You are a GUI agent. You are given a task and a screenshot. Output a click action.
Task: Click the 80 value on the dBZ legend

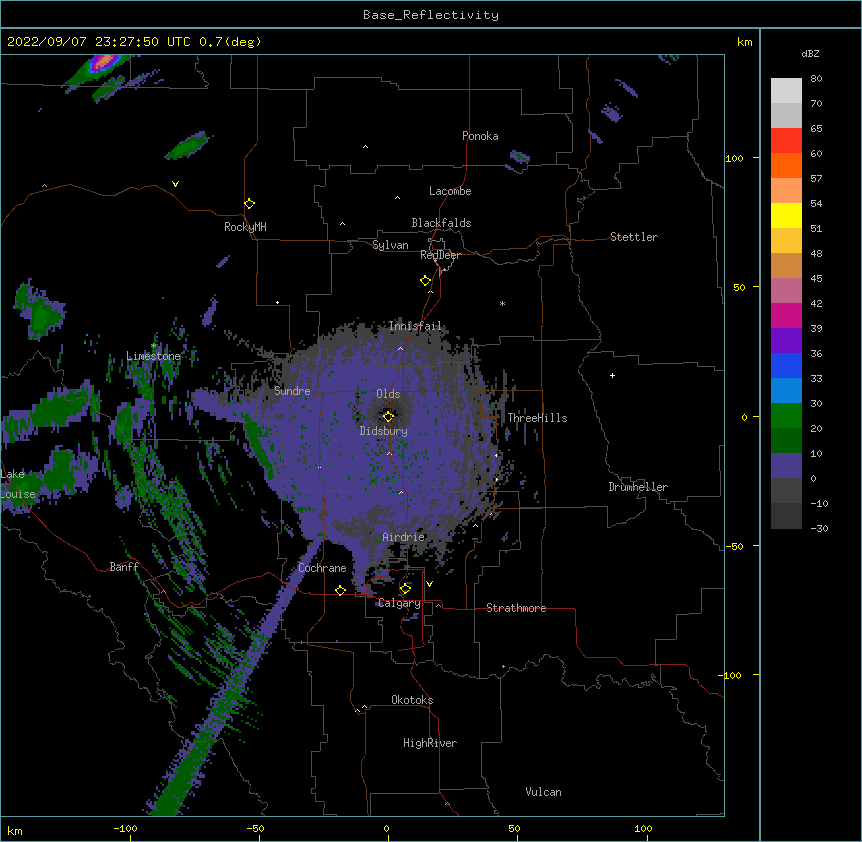click(816, 79)
